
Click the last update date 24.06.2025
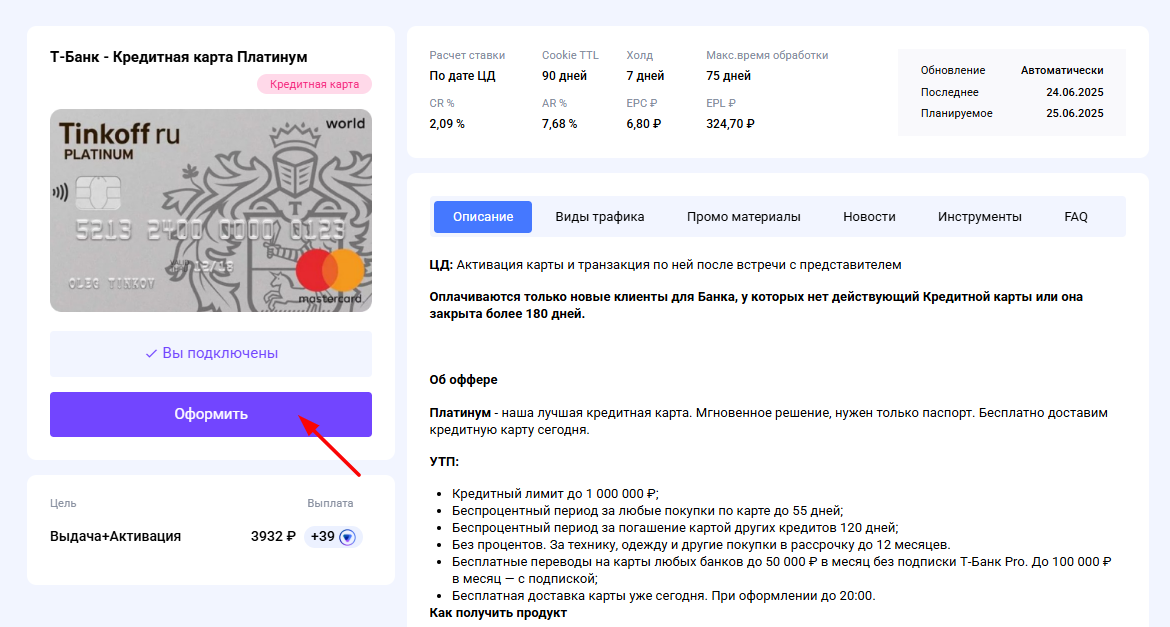pos(1074,92)
